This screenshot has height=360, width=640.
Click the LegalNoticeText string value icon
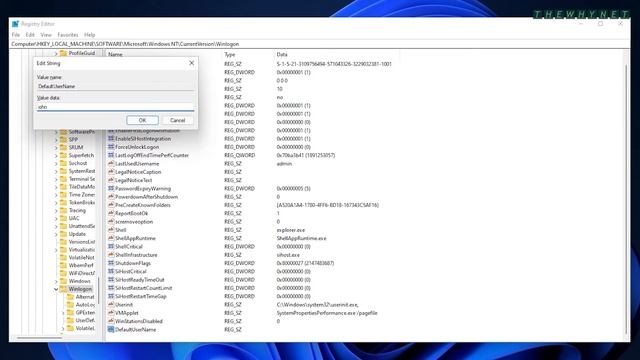click(111, 180)
